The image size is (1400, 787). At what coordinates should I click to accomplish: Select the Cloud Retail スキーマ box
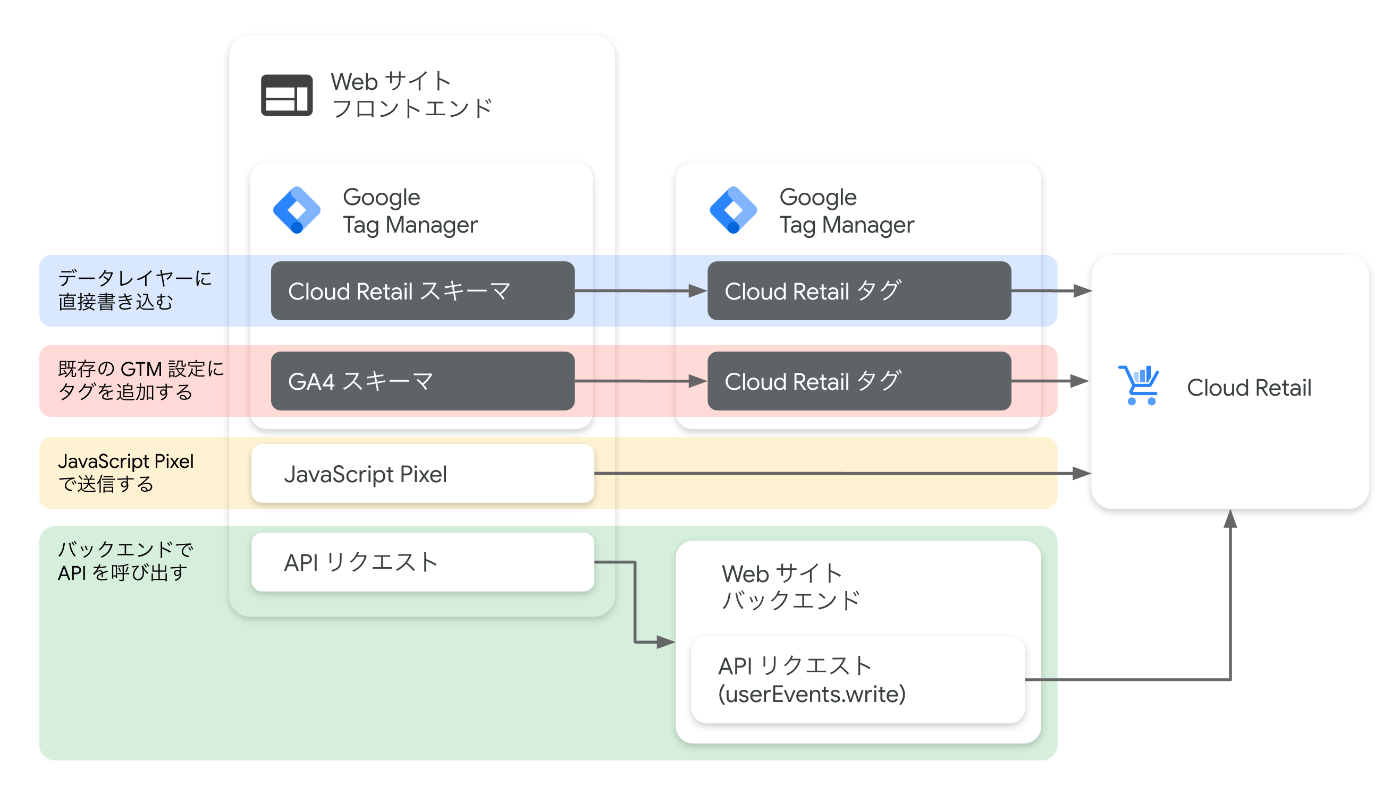pos(423,291)
